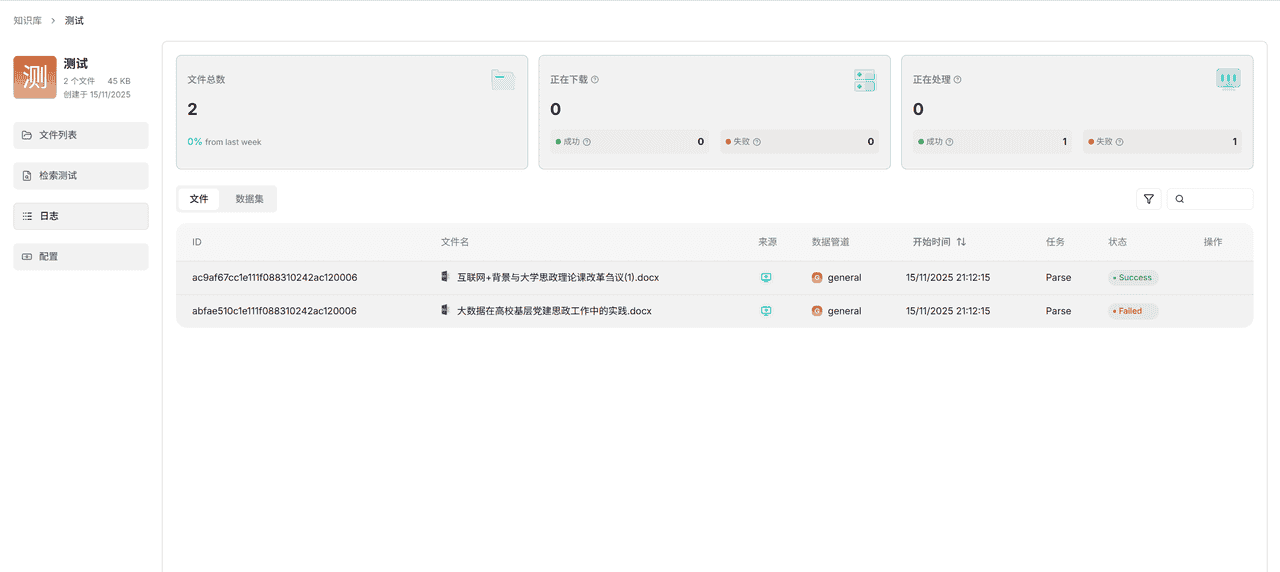Open the filter funnel icon
Image resolution: width=1280 pixels, height=572 pixels.
click(1149, 199)
